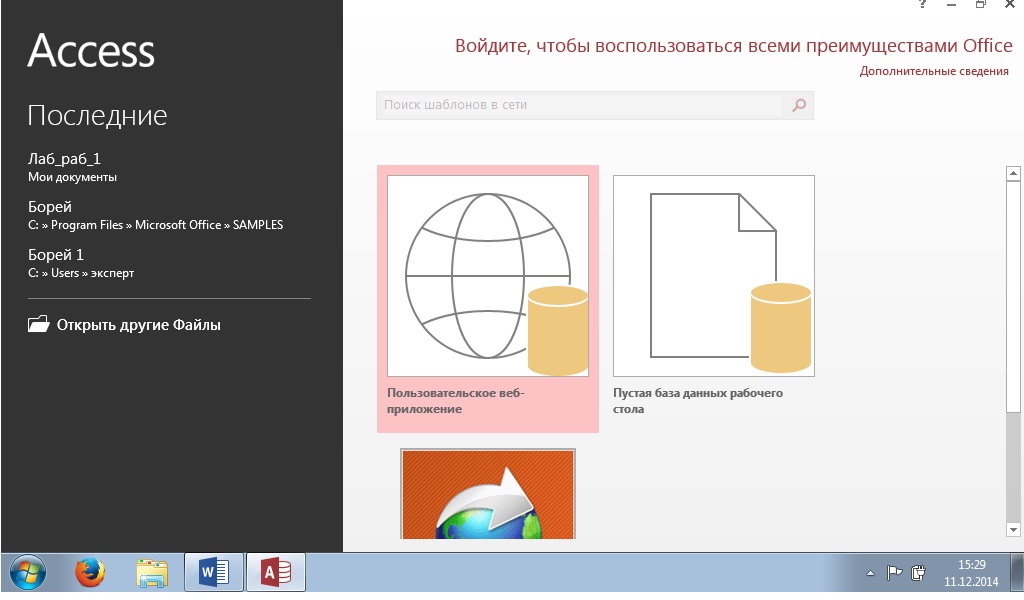1024x600 pixels.
Task: Click the Последние heading
Action: coord(97,116)
